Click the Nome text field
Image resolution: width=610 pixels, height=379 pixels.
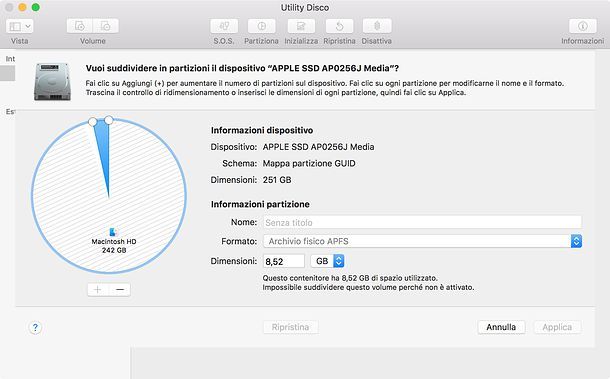[422, 223]
